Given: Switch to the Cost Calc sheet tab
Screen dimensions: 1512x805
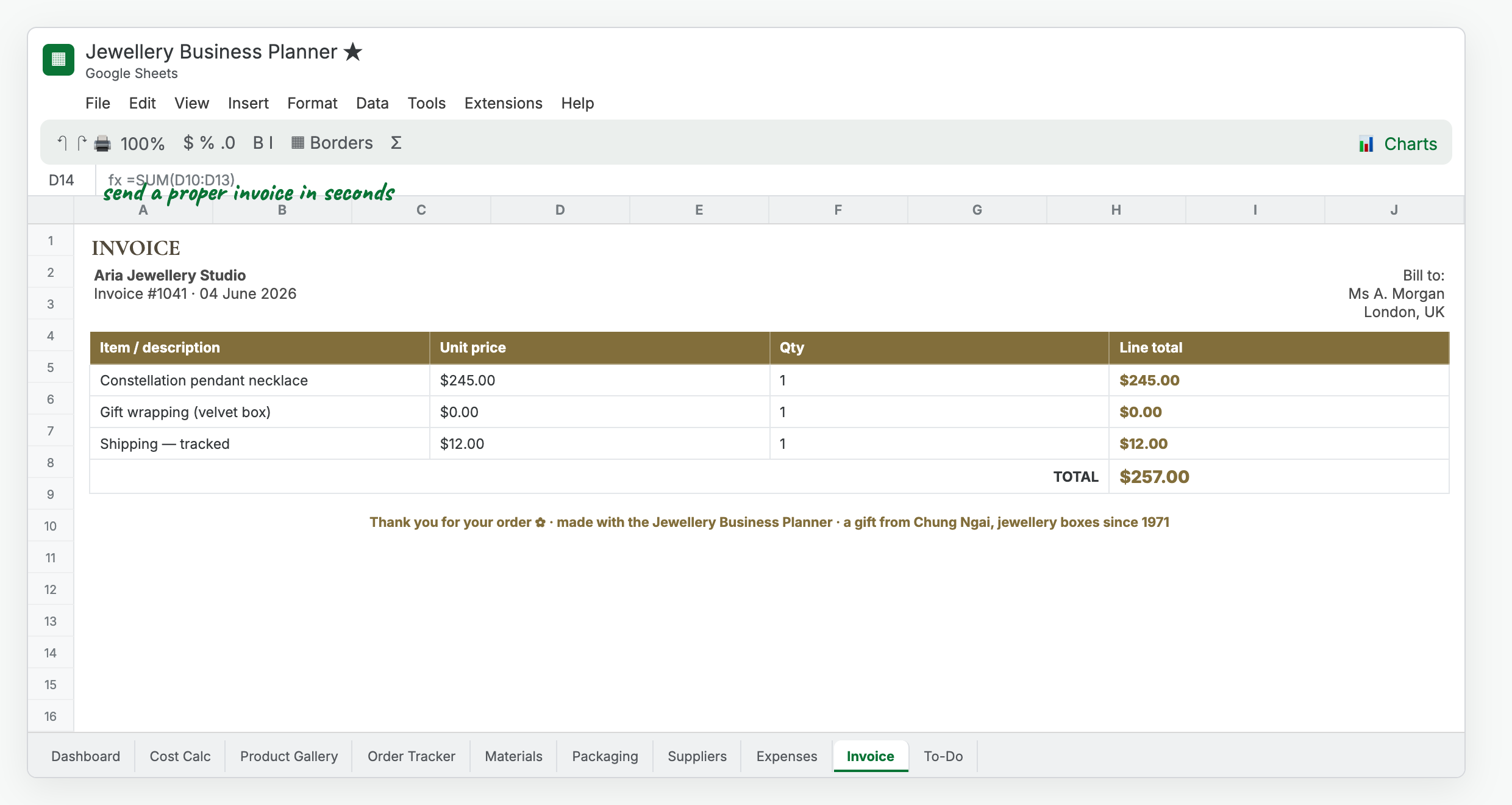Looking at the screenshot, I should pyautogui.click(x=180, y=756).
